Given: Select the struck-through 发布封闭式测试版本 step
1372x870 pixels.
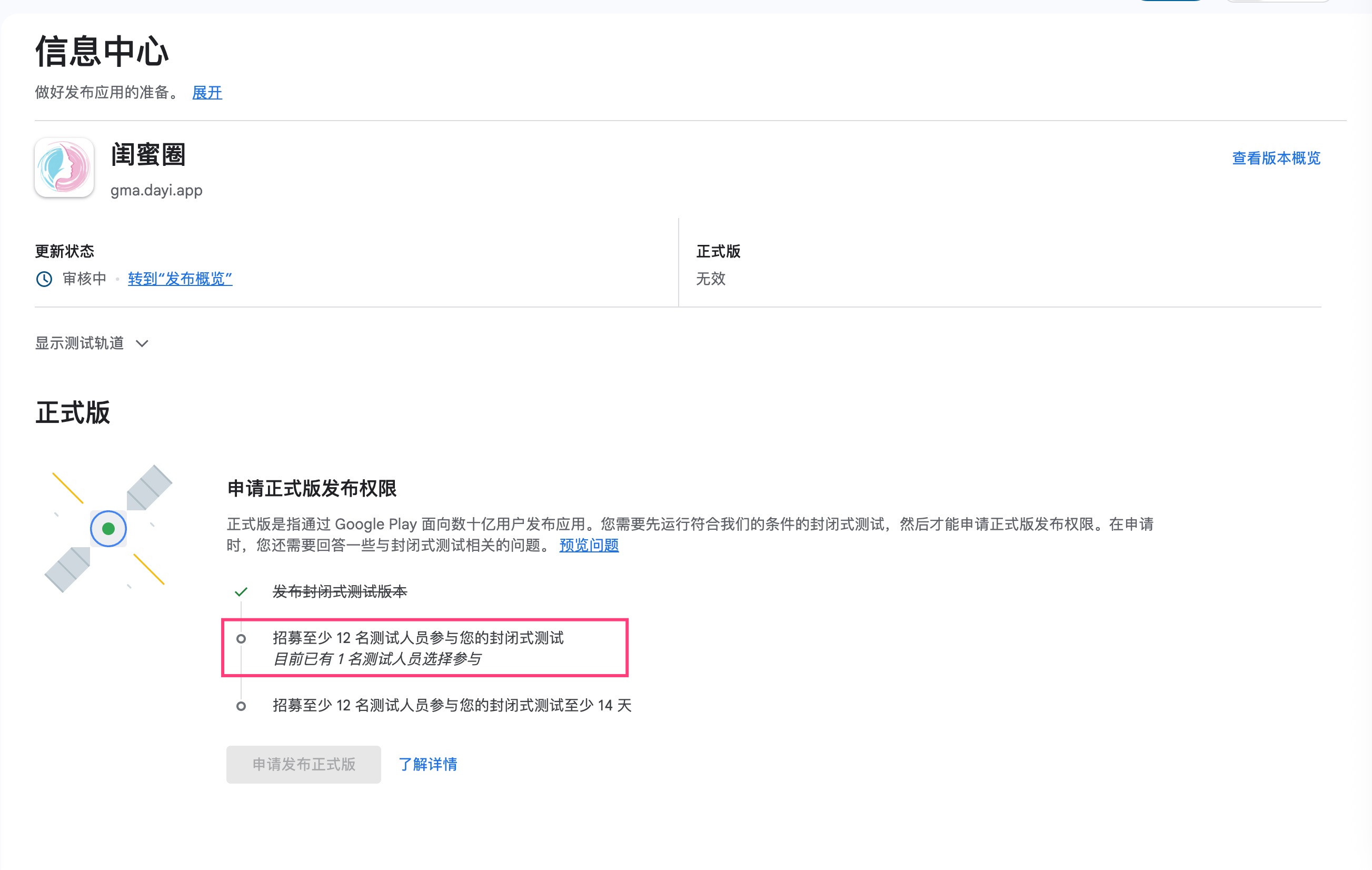Looking at the screenshot, I should 340,592.
